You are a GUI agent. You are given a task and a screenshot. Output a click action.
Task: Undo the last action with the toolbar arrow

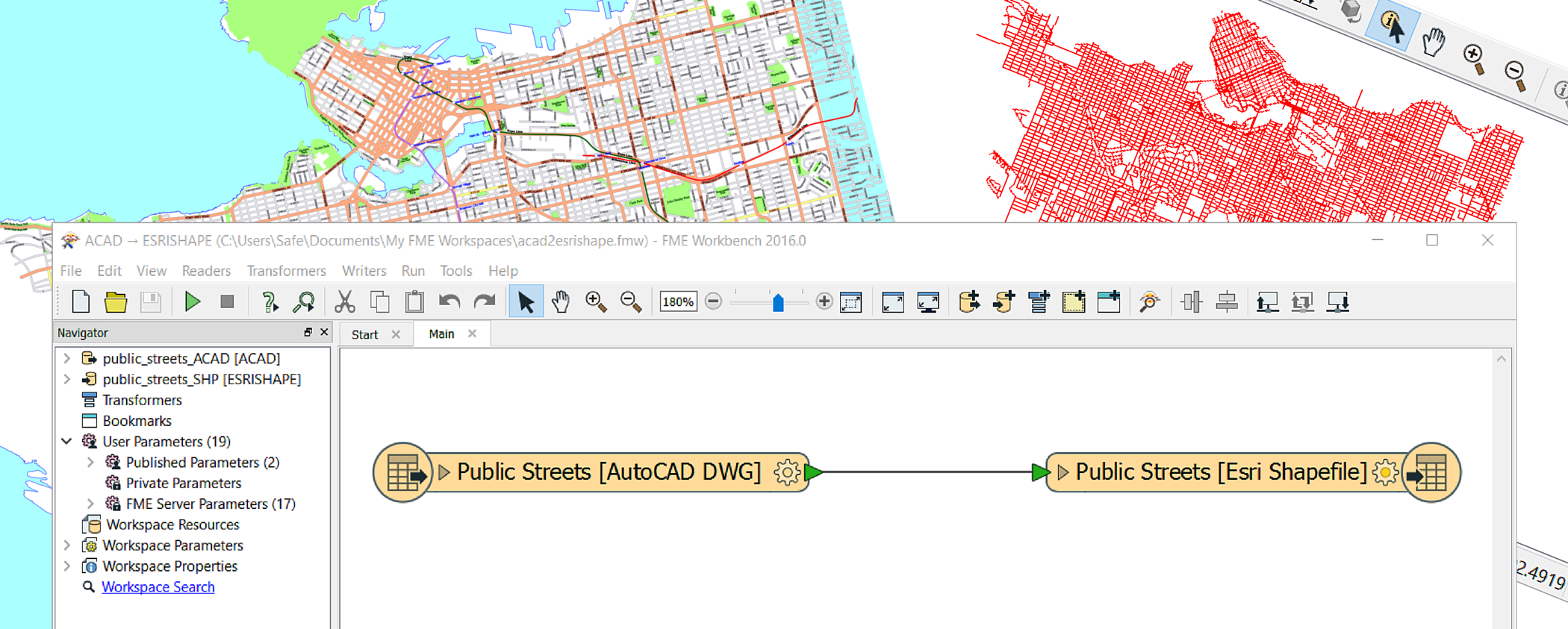pos(449,302)
